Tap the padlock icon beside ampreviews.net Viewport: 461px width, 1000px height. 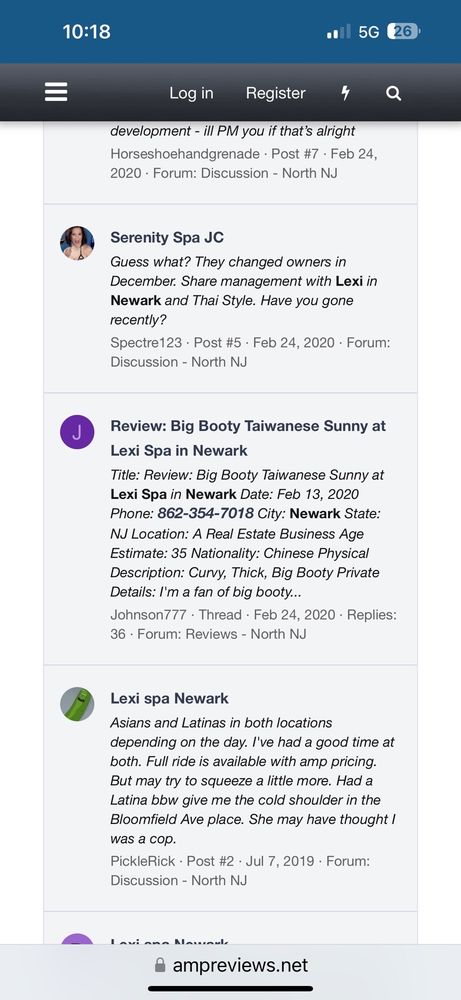[x=160, y=965]
